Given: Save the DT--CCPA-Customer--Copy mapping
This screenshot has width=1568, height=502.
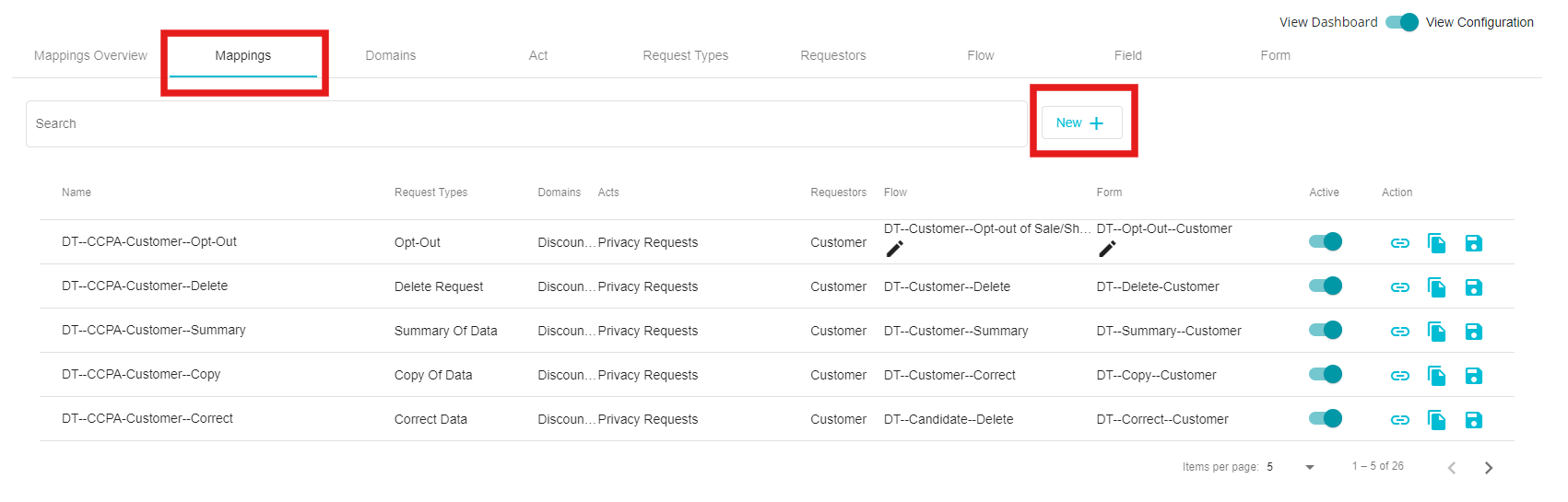Looking at the screenshot, I should [x=1473, y=376].
